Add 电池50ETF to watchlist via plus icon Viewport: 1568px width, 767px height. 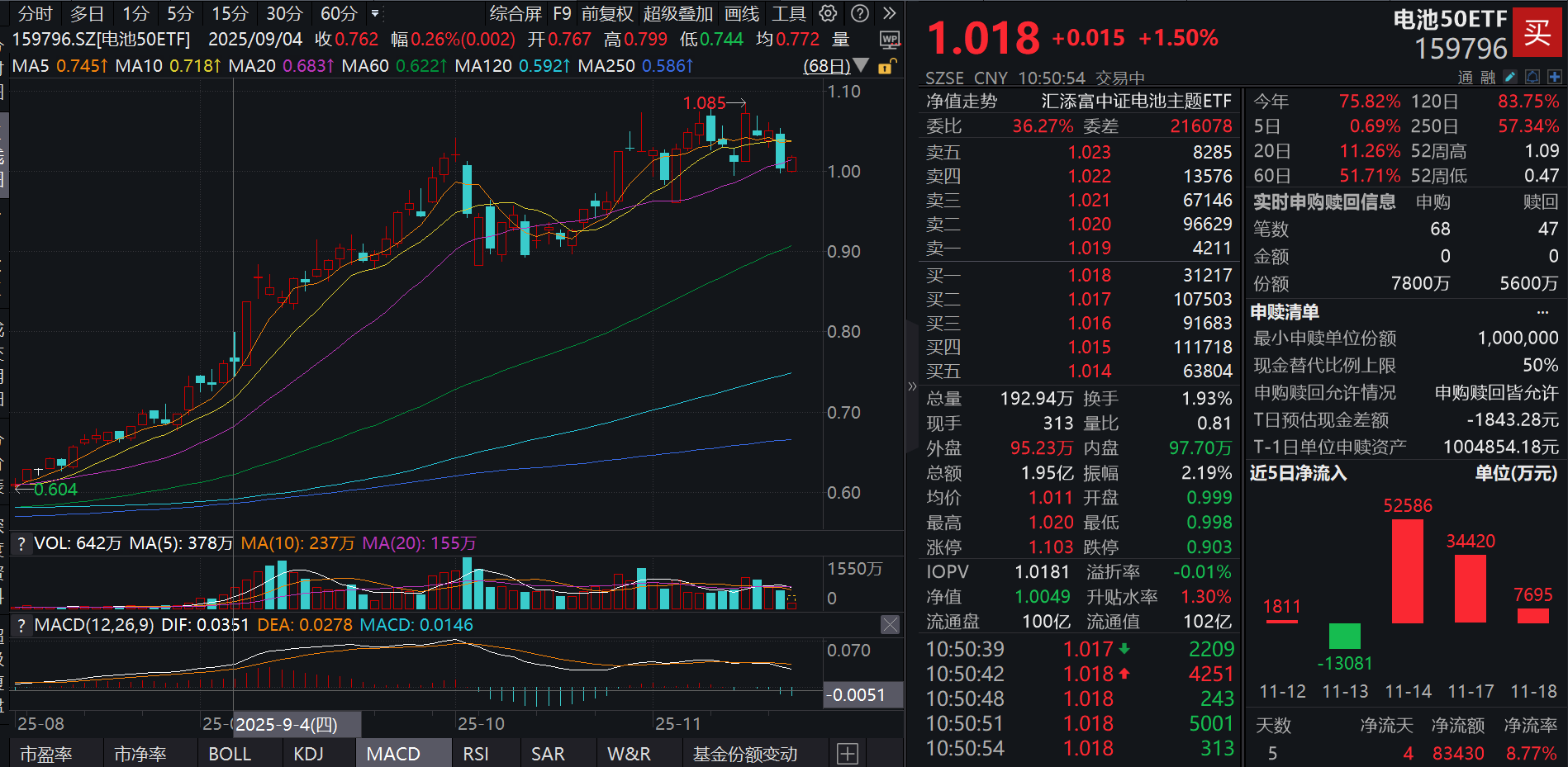pos(1555,76)
